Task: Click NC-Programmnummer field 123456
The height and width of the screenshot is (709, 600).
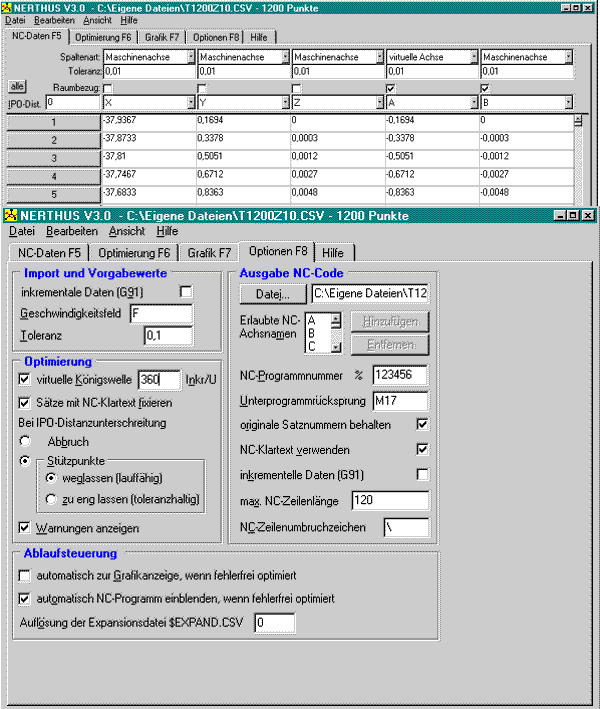Action: pyautogui.click(x=400, y=375)
